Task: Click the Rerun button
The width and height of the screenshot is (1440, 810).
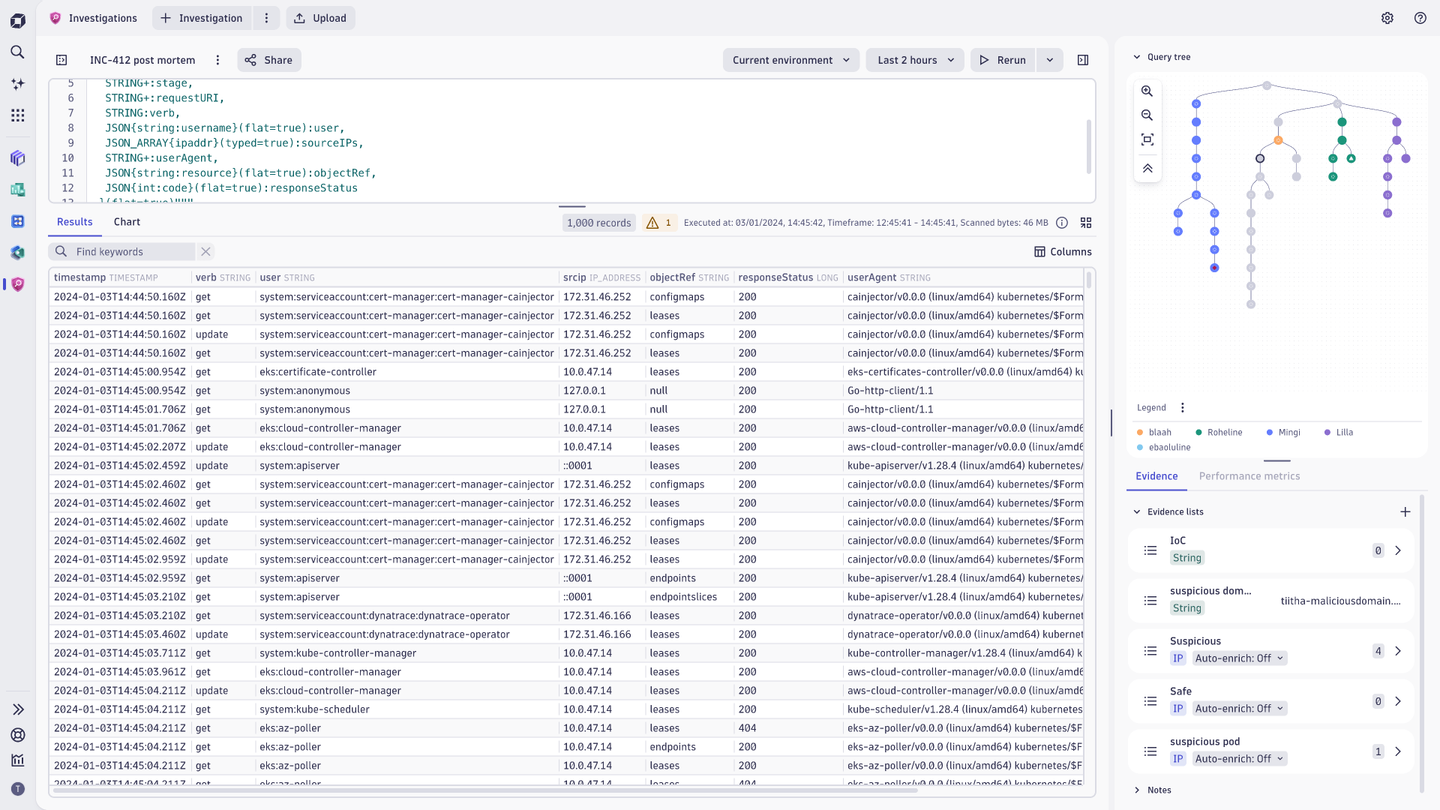Action: 1004,60
